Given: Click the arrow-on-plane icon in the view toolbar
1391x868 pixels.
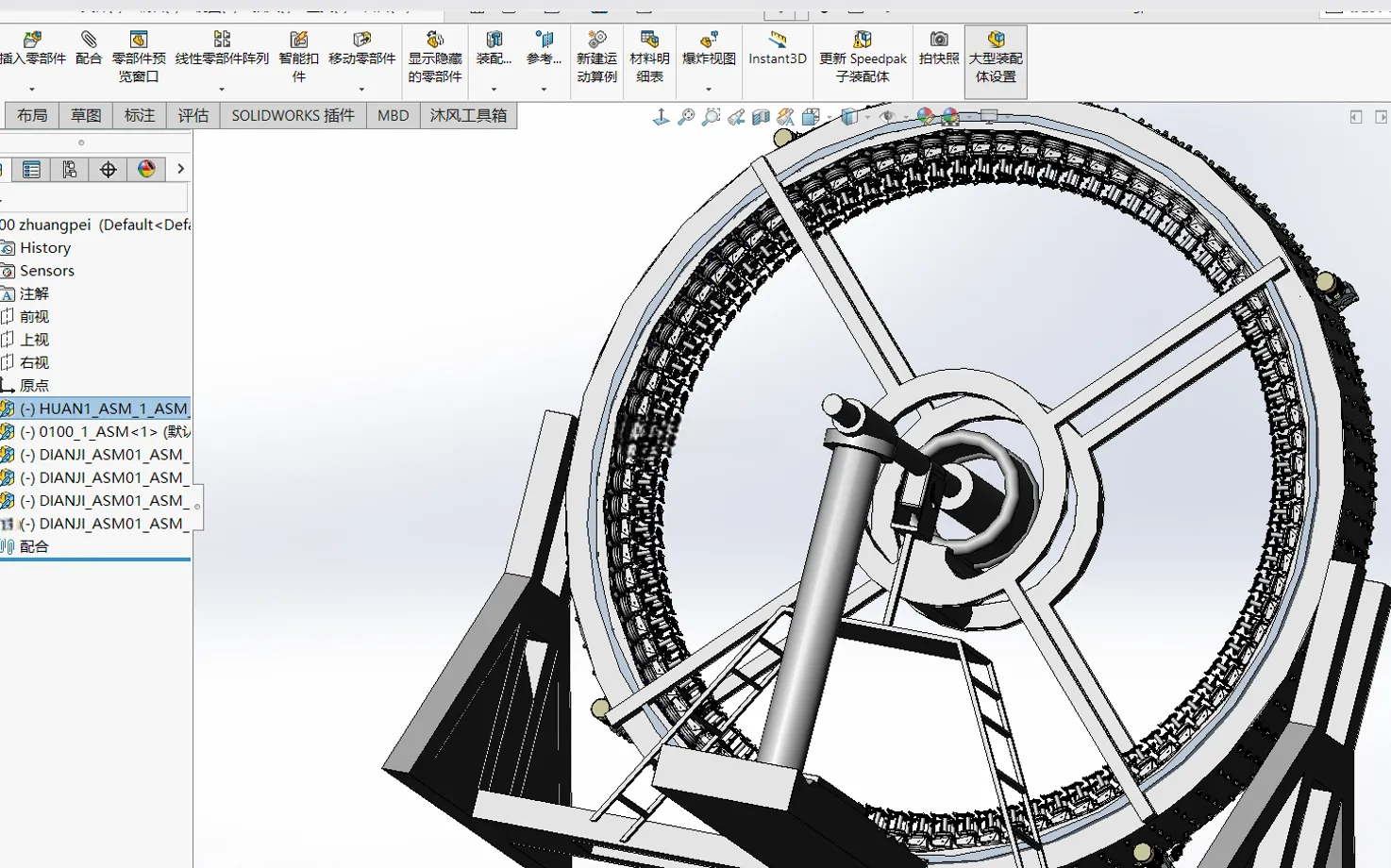Looking at the screenshot, I should pos(662,117).
